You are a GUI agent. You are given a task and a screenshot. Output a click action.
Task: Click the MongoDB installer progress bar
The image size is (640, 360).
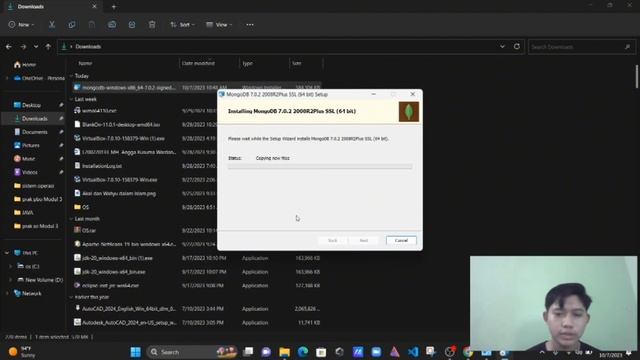tap(320, 167)
